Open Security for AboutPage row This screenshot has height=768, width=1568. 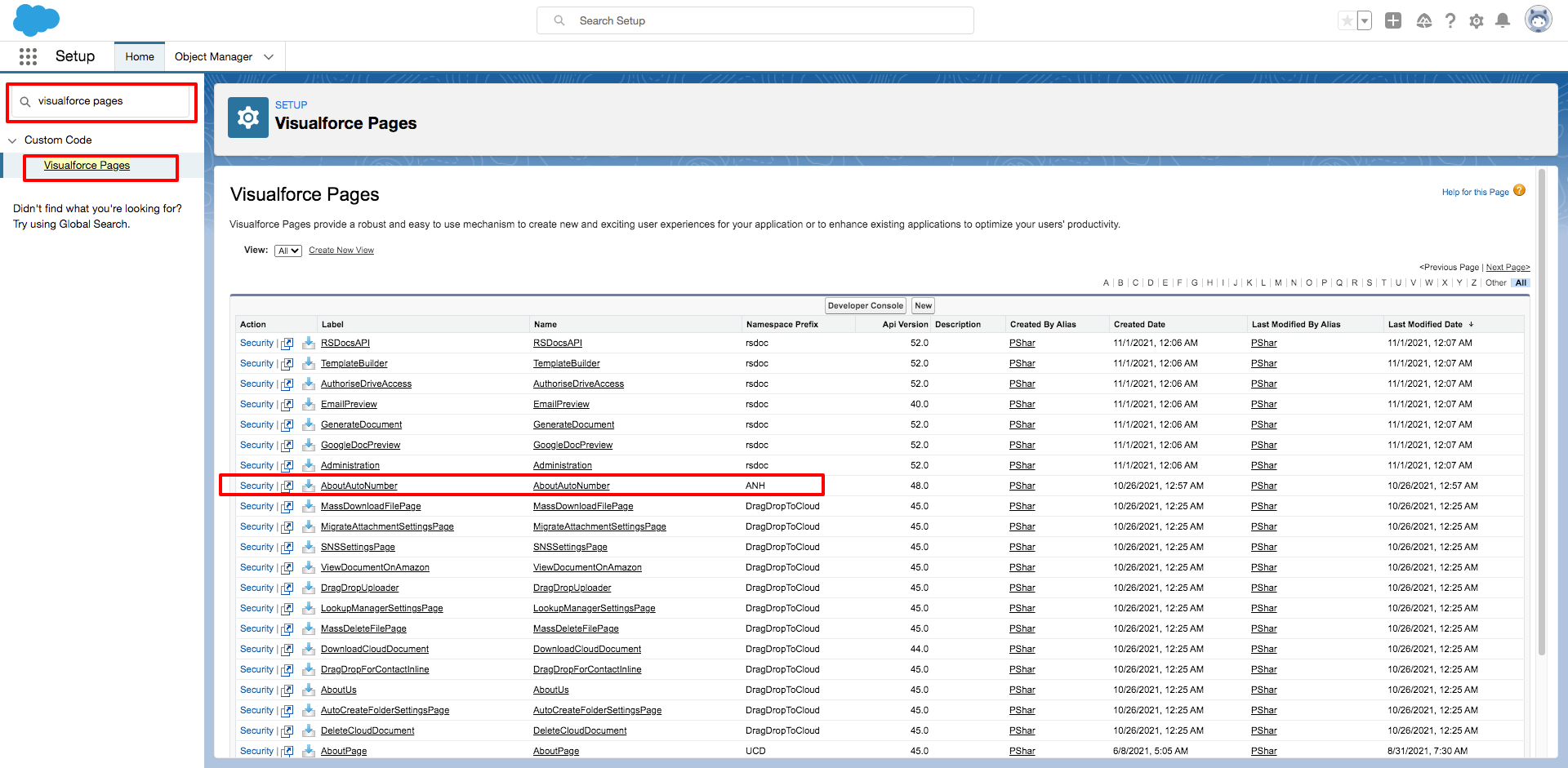point(256,751)
